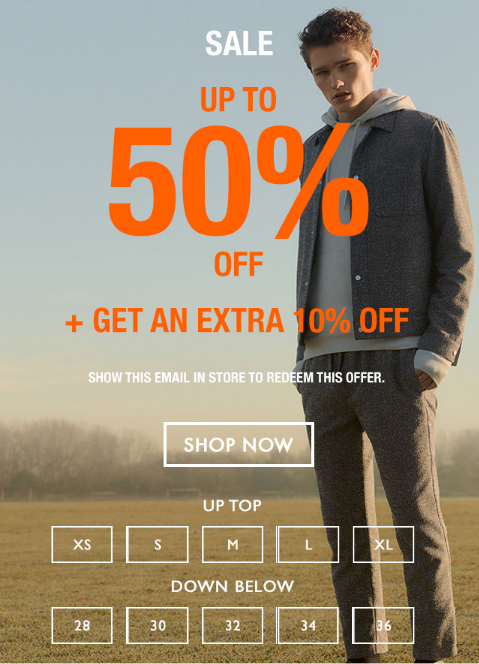This screenshot has height=664, width=479.
Task: Click the extra 10% off offer text
Action: click(x=237, y=320)
